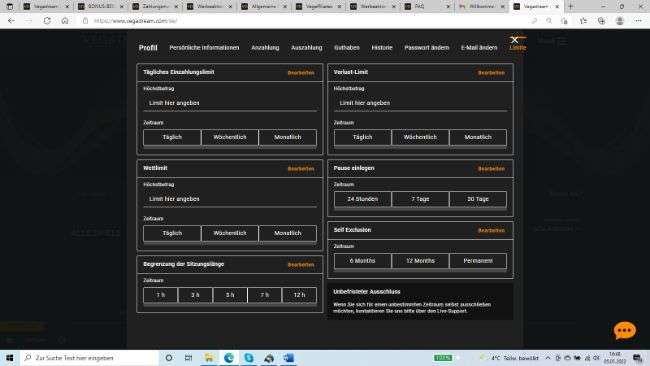Open a new browser tab with the plus icon

[x=570, y=7]
